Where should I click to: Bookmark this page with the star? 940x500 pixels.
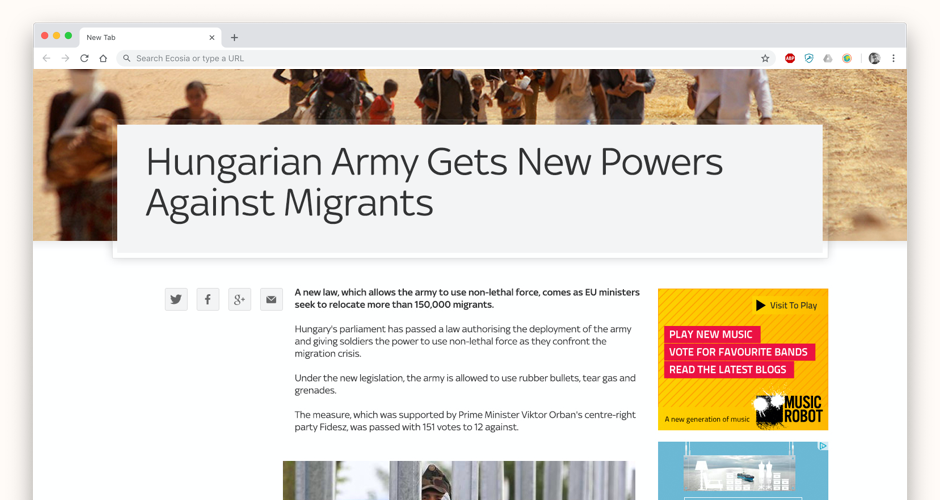765,58
